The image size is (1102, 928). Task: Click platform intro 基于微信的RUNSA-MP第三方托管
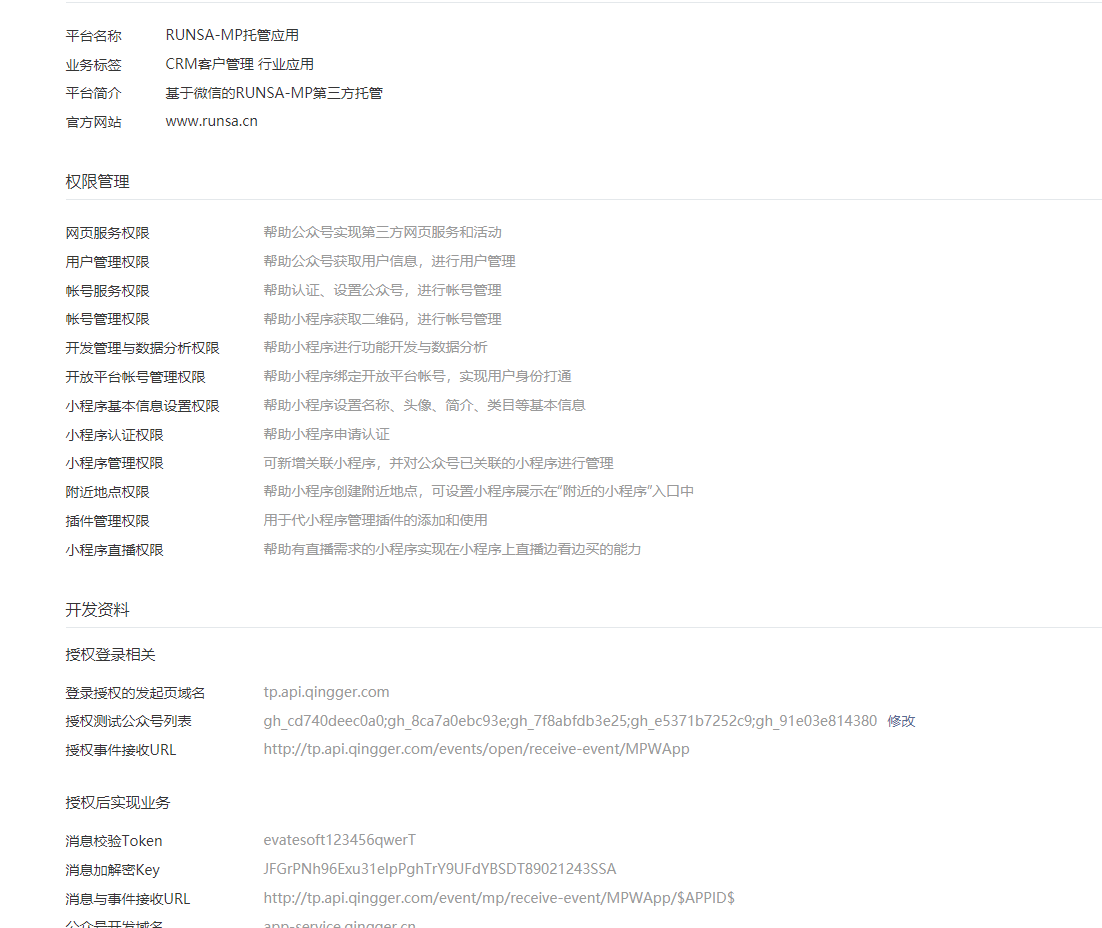tap(274, 93)
